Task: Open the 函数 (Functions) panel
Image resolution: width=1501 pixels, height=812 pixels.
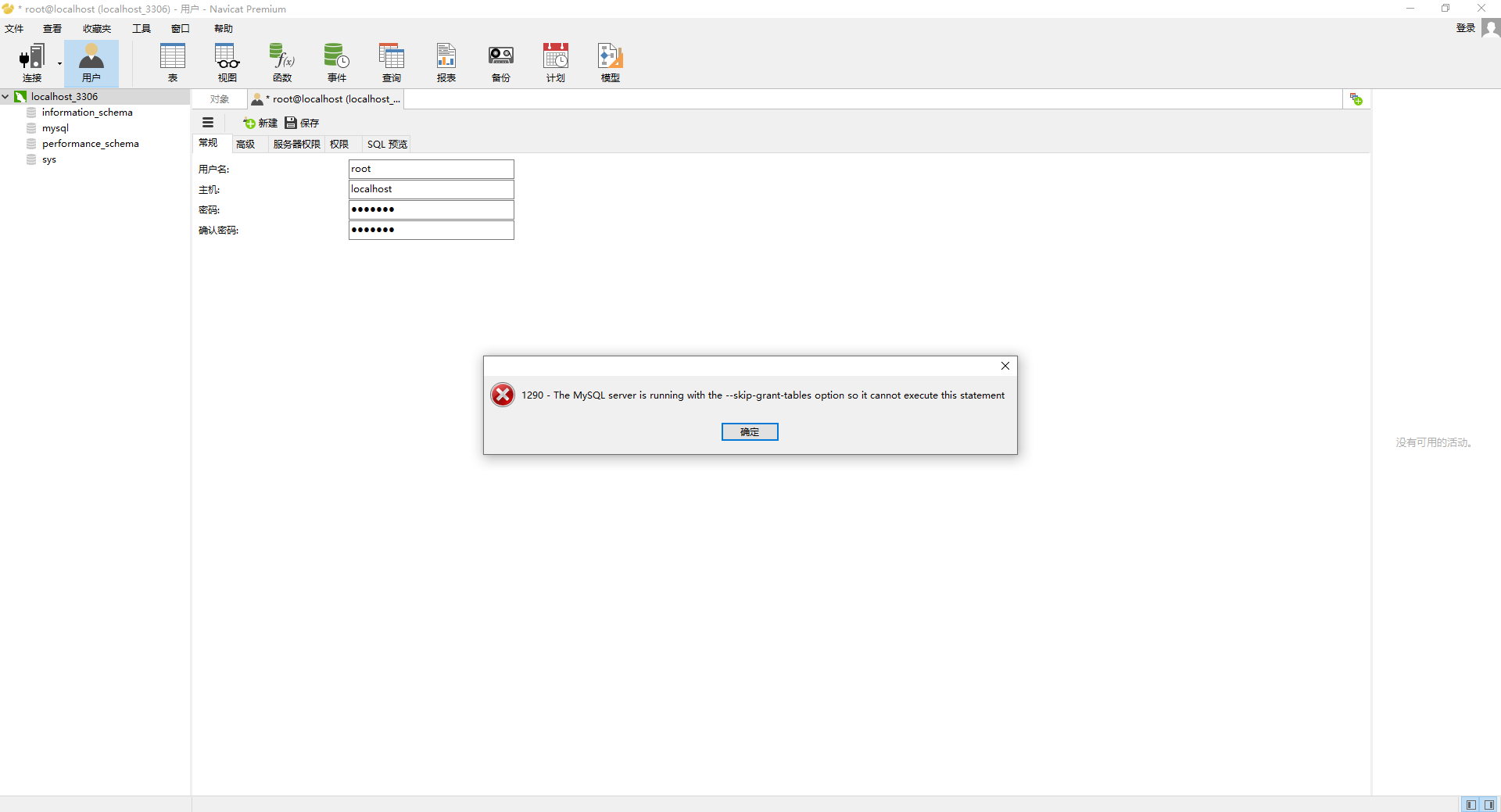Action: (282, 63)
